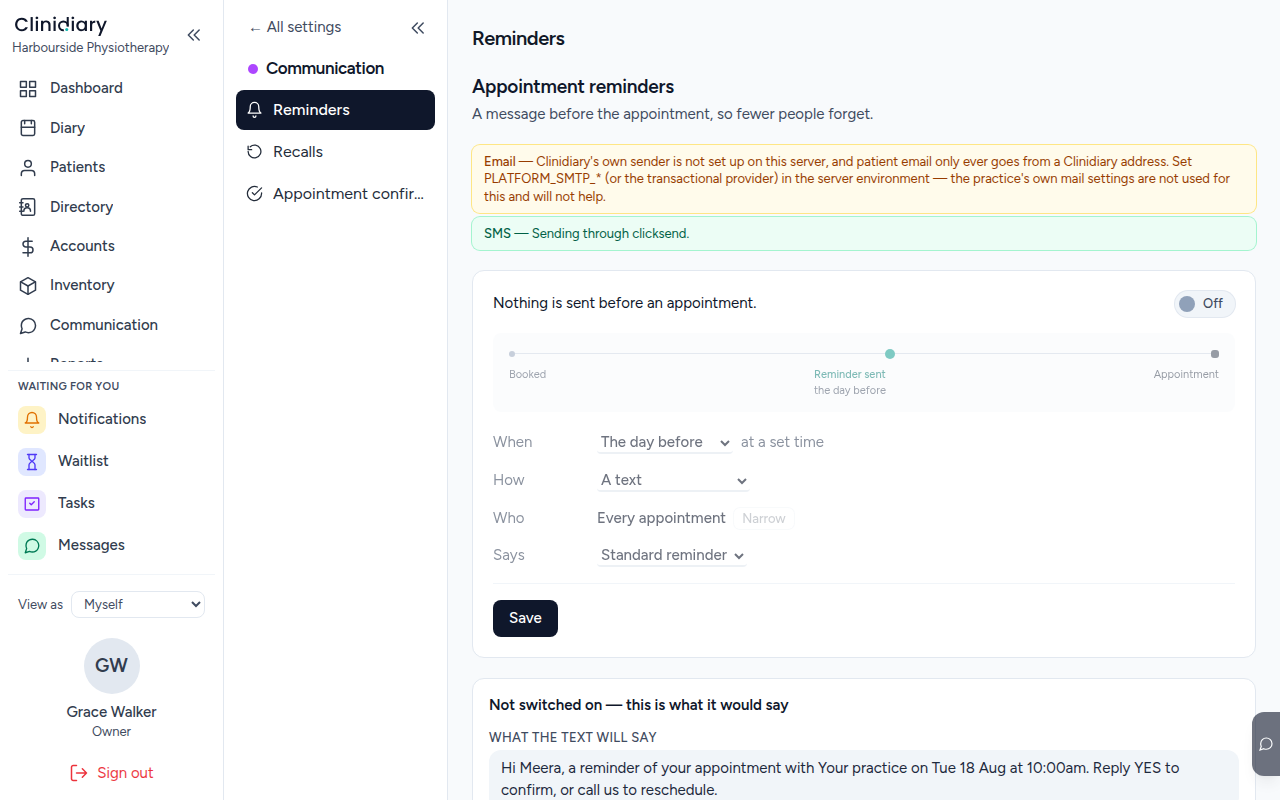Collapse the settings panel with the chevrons
This screenshot has width=1280, height=800.
click(418, 28)
